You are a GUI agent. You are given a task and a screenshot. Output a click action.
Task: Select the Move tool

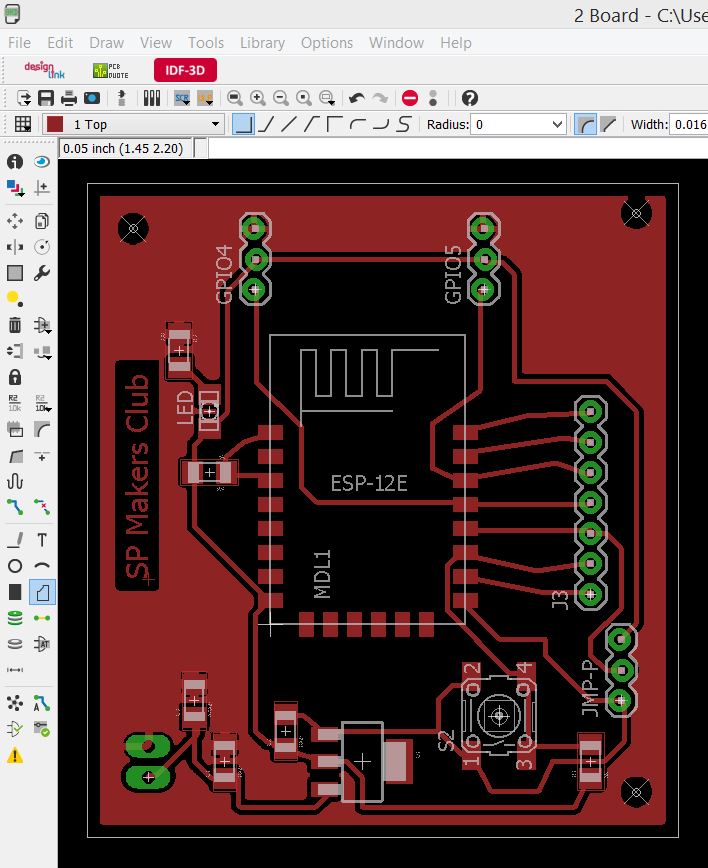[15, 221]
